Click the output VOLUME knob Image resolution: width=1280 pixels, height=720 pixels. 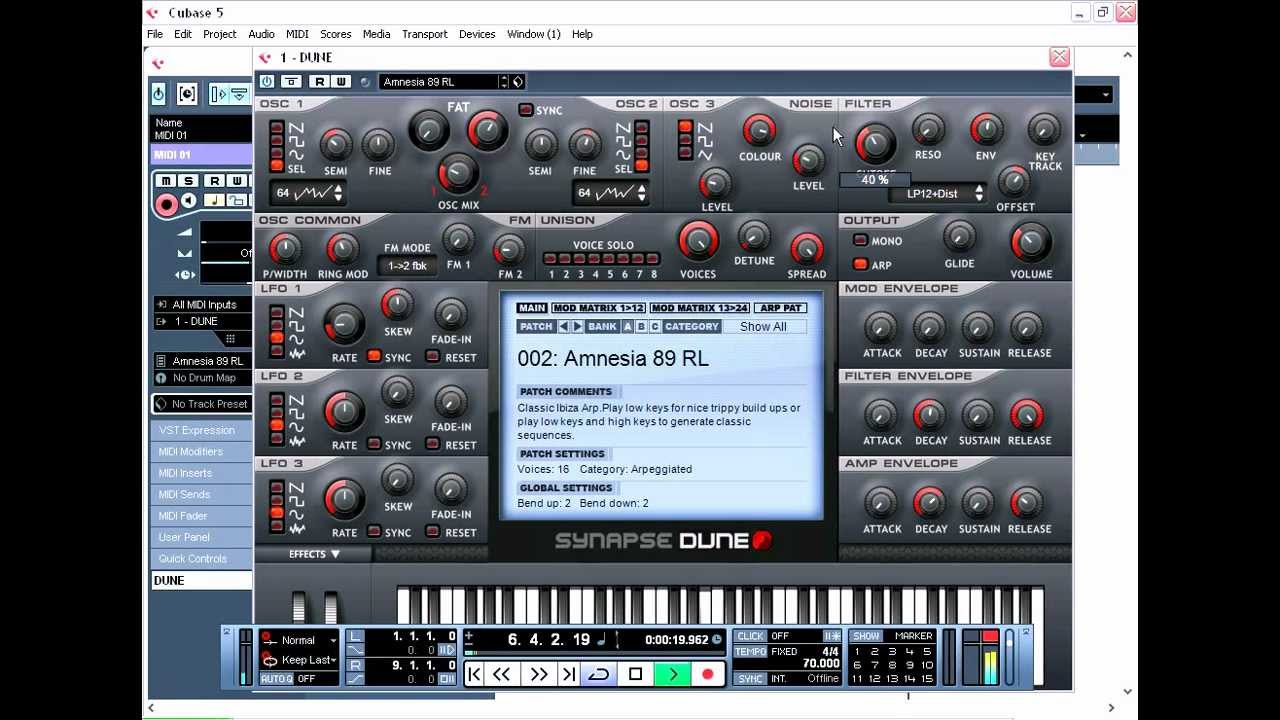(x=1030, y=243)
